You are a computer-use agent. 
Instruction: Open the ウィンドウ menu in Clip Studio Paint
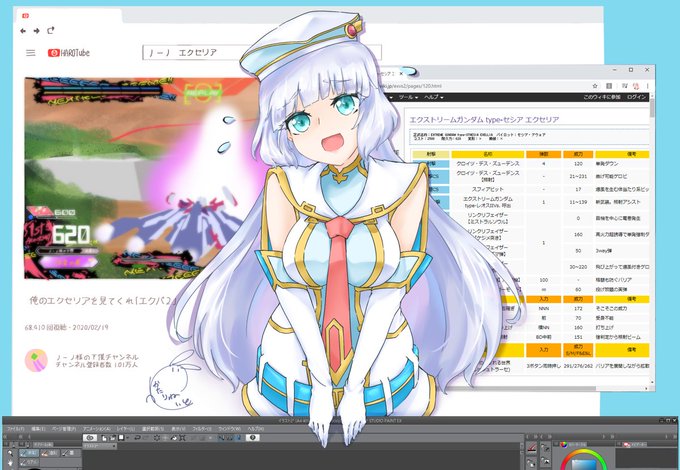pyautogui.click(x=228, y=429)
